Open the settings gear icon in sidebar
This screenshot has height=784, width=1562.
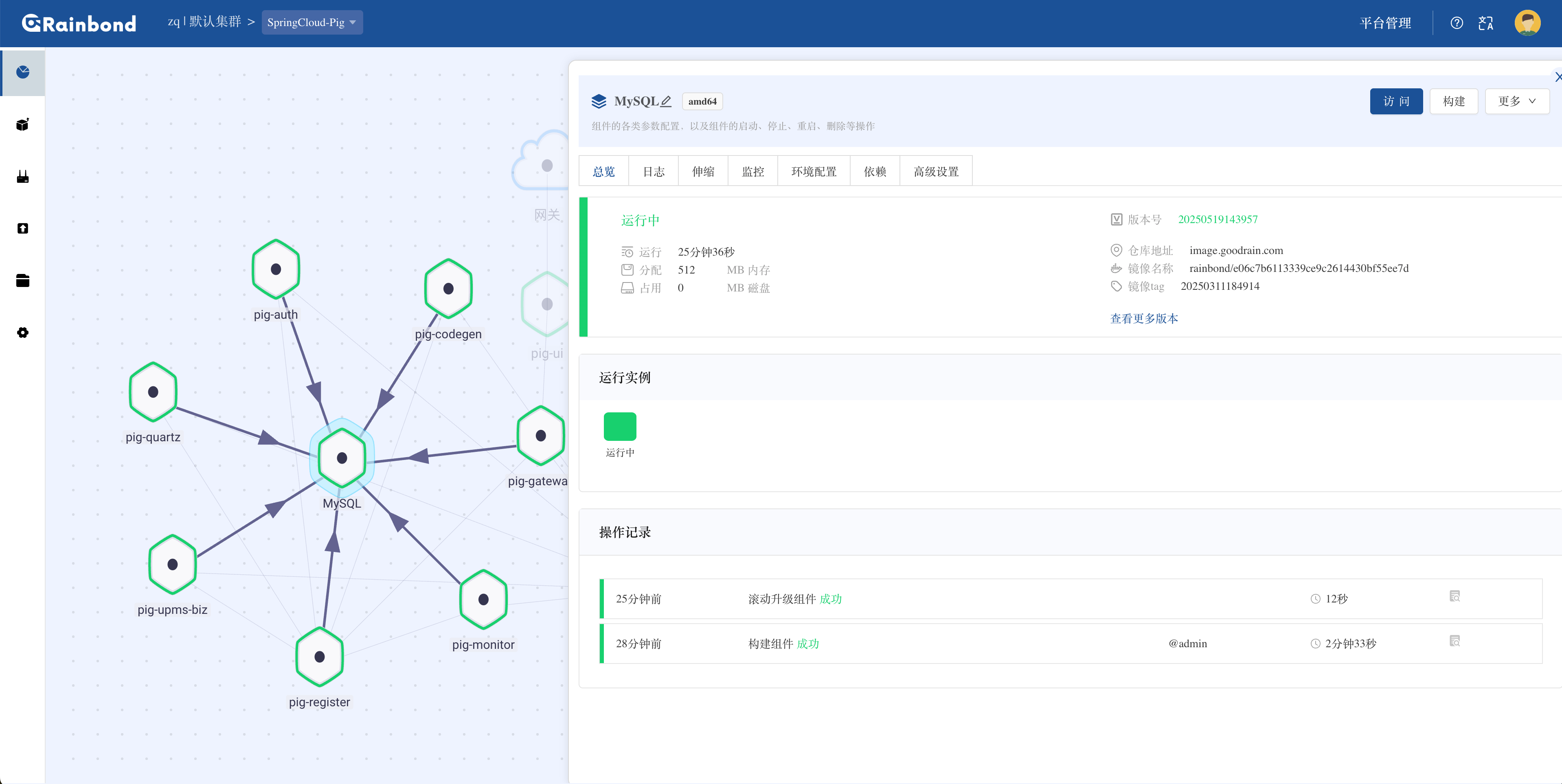click(x=22, y=332)
